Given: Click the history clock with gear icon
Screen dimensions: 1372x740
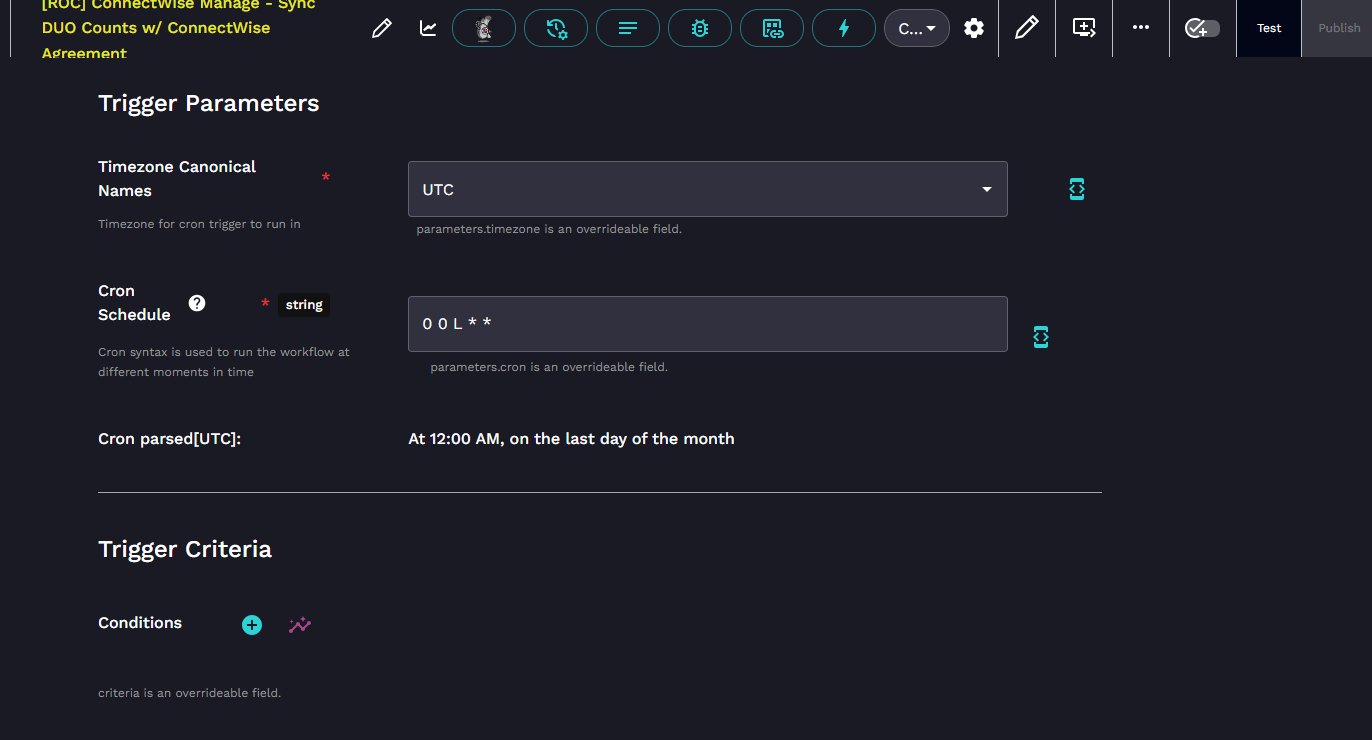Looking at the screenshot, I should pyautogui.click(x=556, y=29).
